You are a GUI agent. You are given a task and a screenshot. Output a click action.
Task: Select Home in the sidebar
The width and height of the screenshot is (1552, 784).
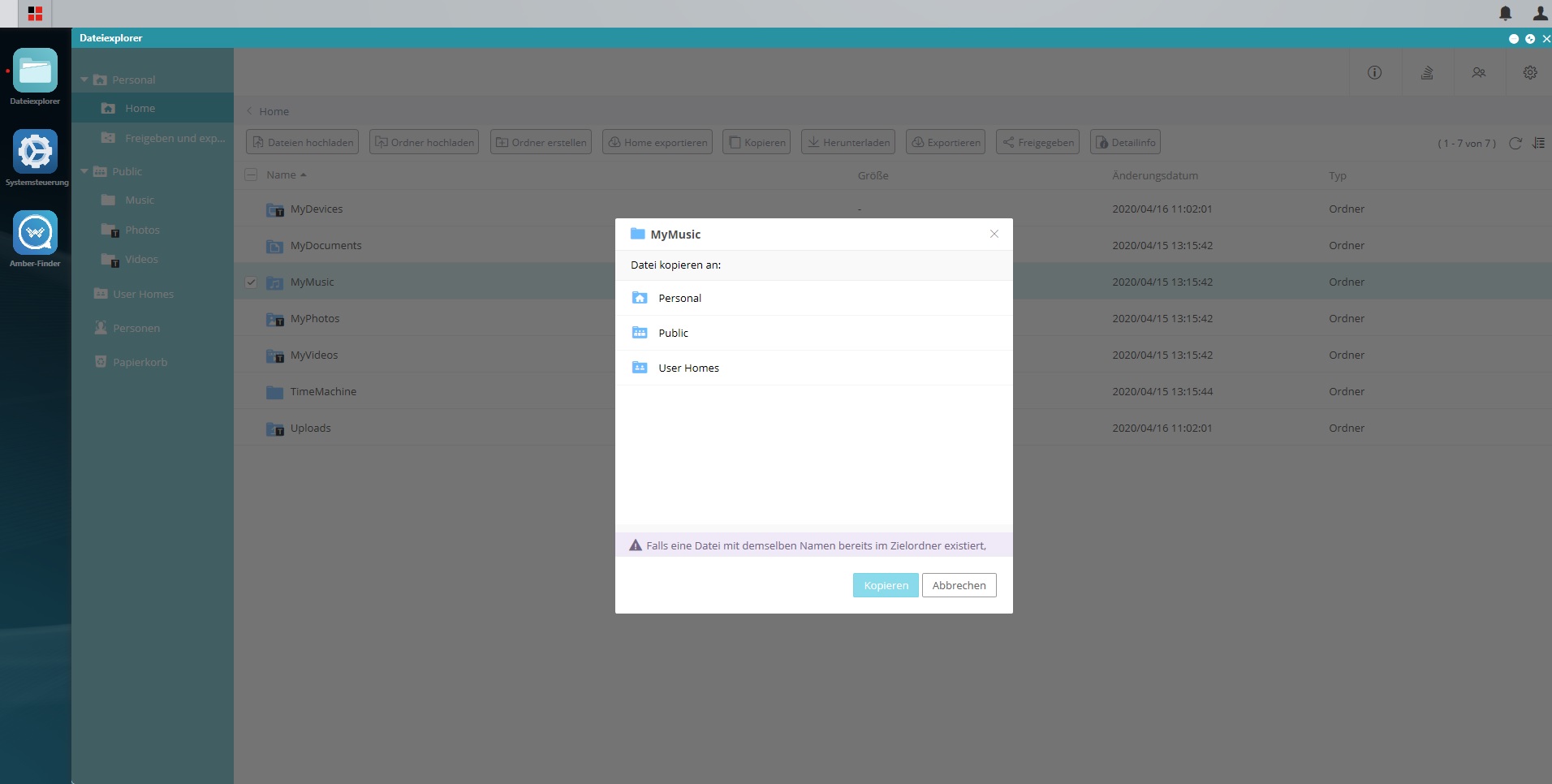(x=153, y=108)
